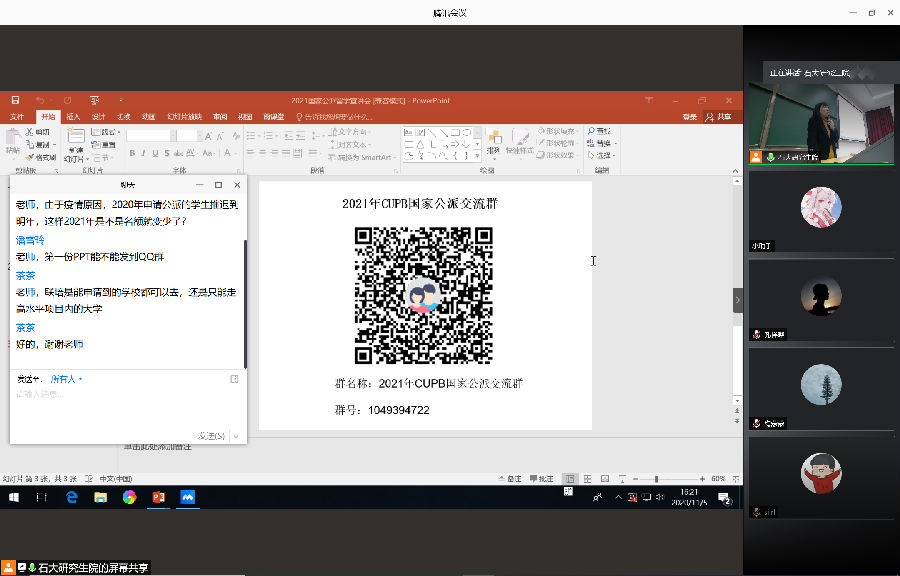This screenshot has width=900, height=576.
Task: Open the Windows Start menu
Action: tap(13, 497)
